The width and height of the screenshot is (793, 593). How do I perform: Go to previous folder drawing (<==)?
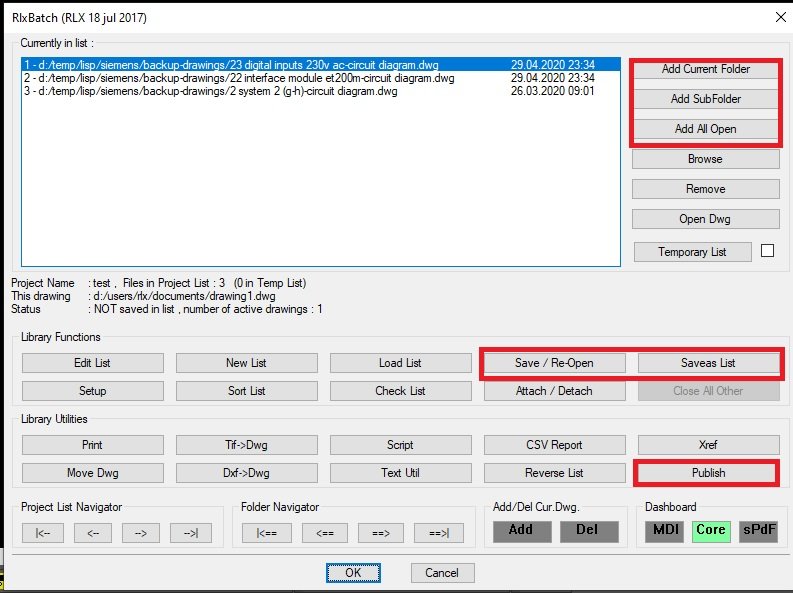(x=325, y=533)
